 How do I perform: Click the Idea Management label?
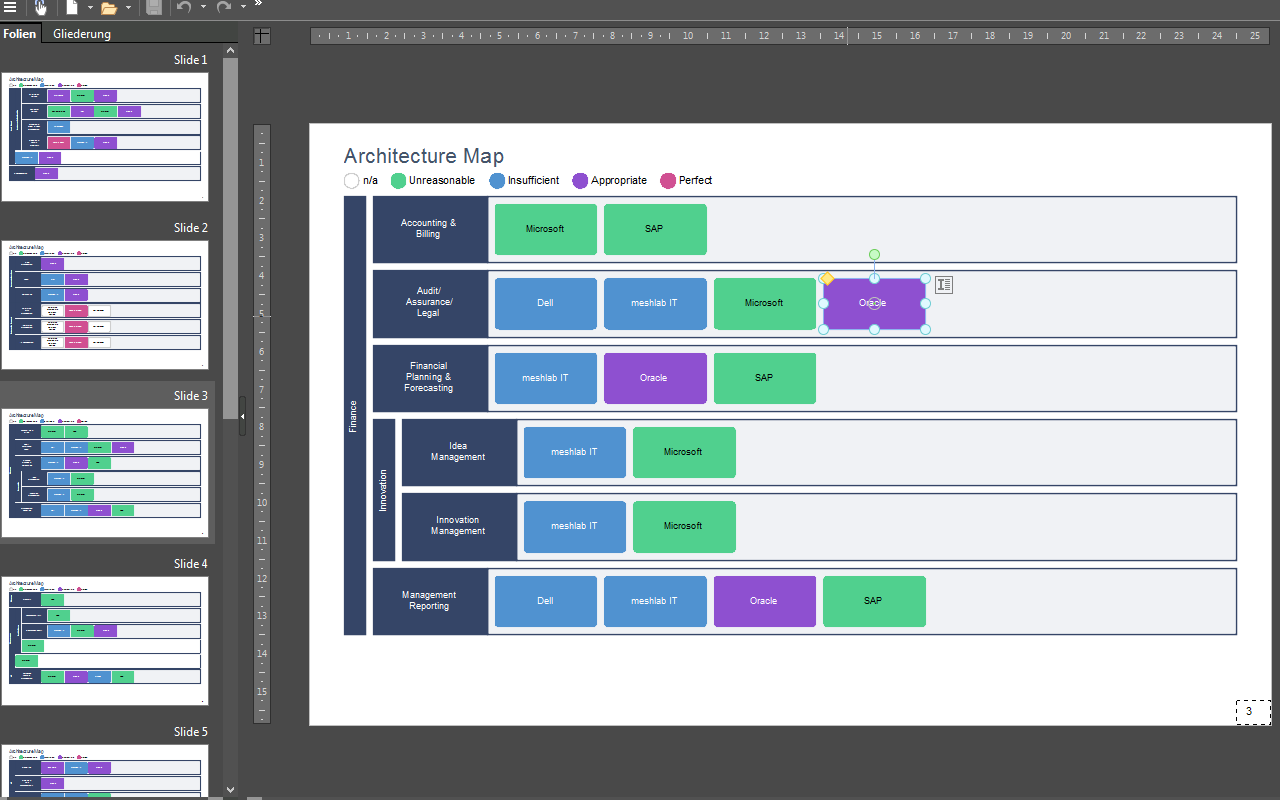coord(459,452)
